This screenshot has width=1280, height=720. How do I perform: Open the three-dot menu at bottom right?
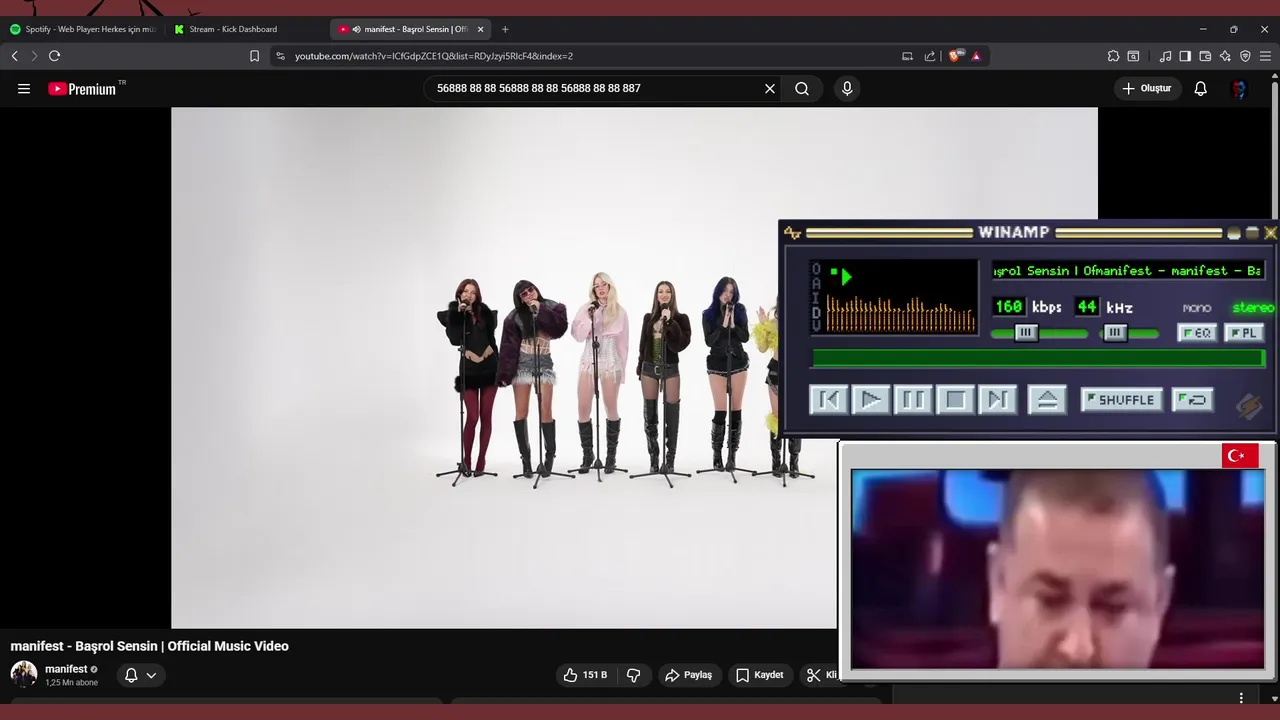click(x=1241, y=698)
